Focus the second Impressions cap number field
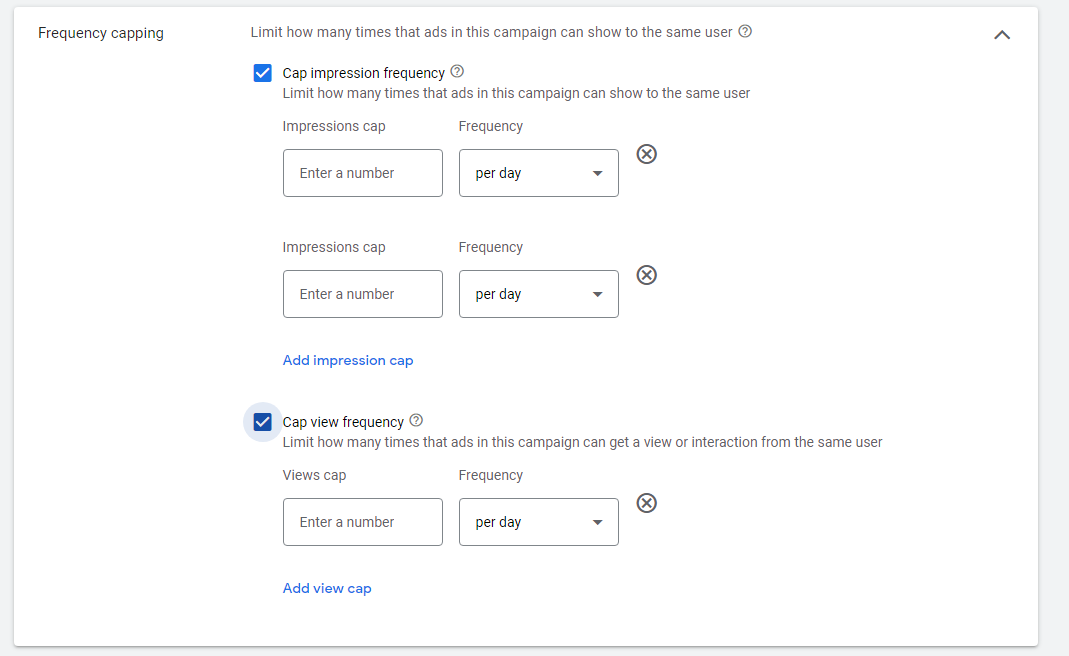 tap(362, 294)
